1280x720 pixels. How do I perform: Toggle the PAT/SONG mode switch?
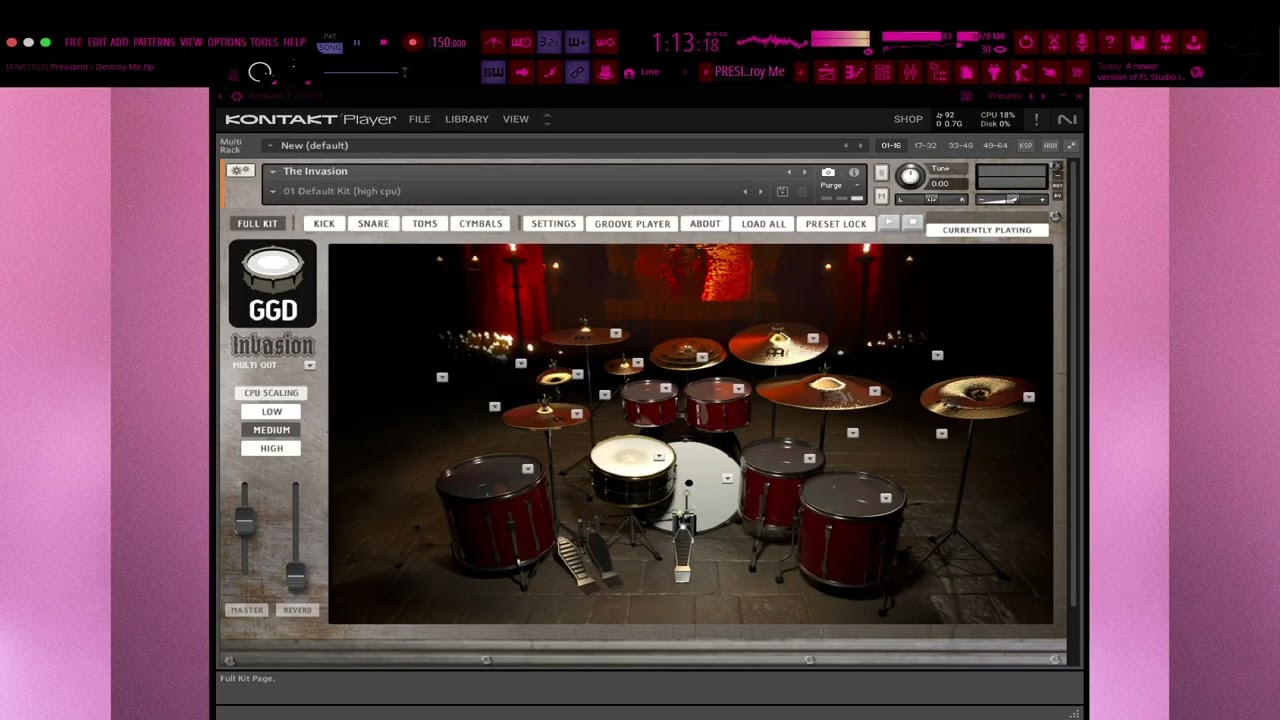[329, 43]
